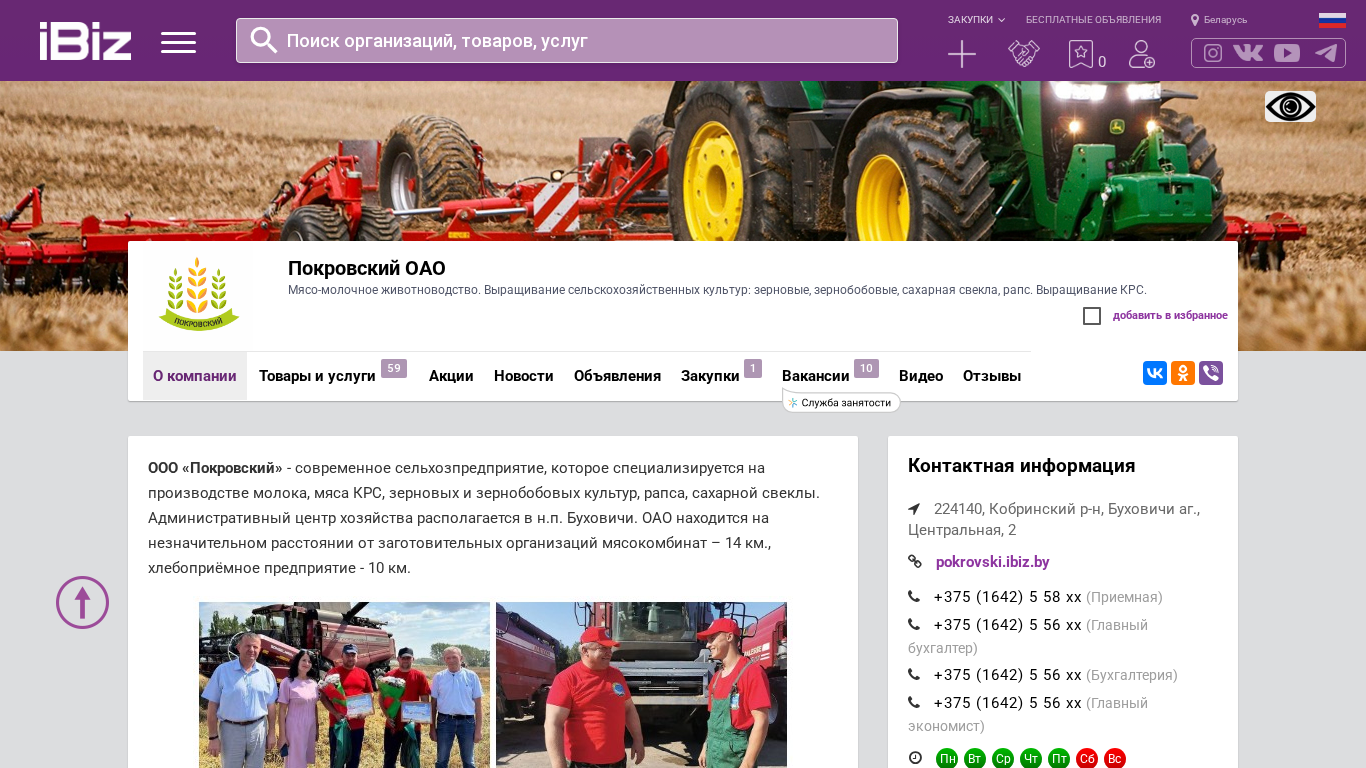Viewport: 1366px width, 768px height.
Task: Go to the Объявления tab
Action: (617, 376)
